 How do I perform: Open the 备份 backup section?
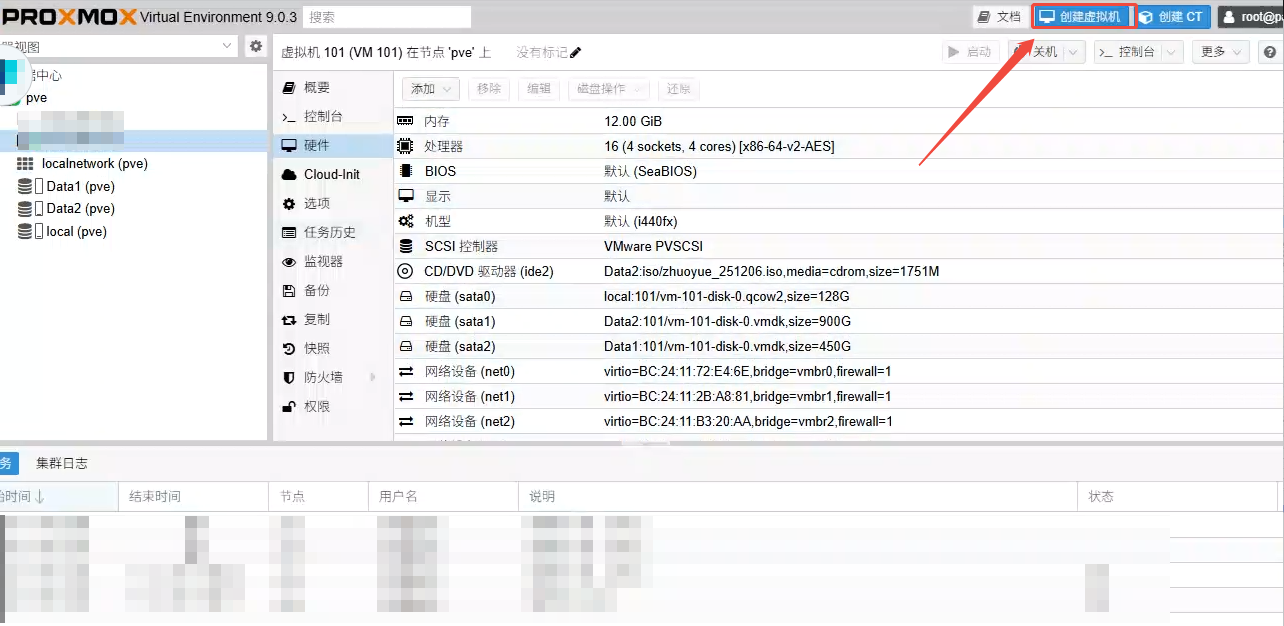click(x=317, y=290)
